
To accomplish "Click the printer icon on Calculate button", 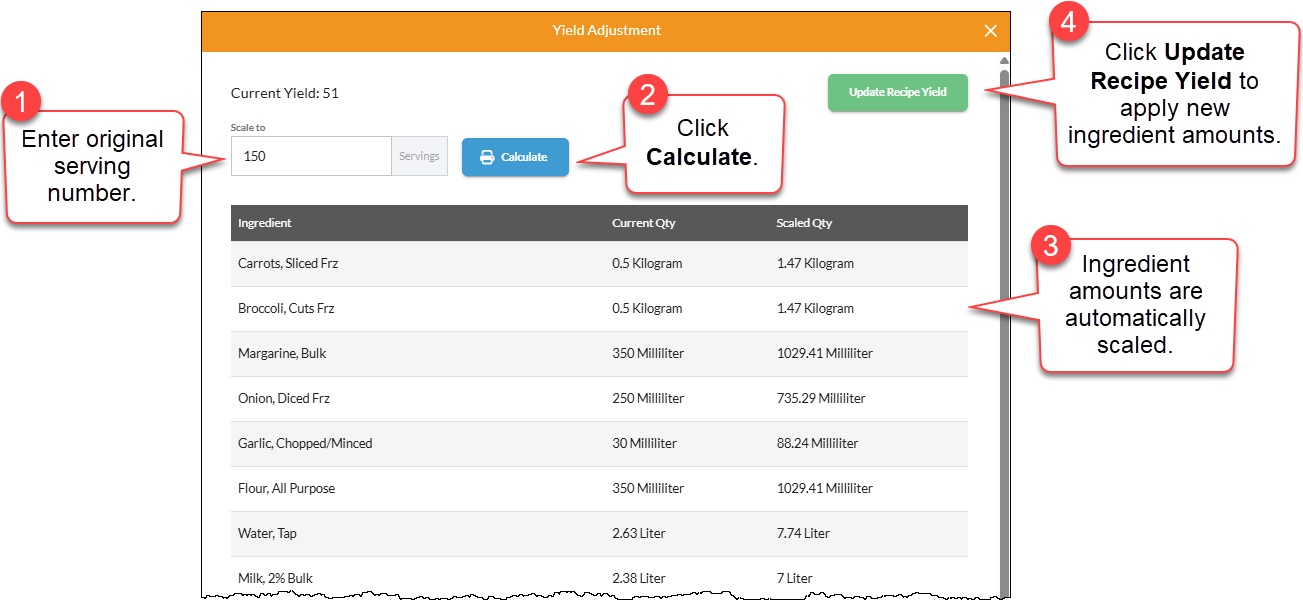I will pyautogui.click(x=487, y=157).
